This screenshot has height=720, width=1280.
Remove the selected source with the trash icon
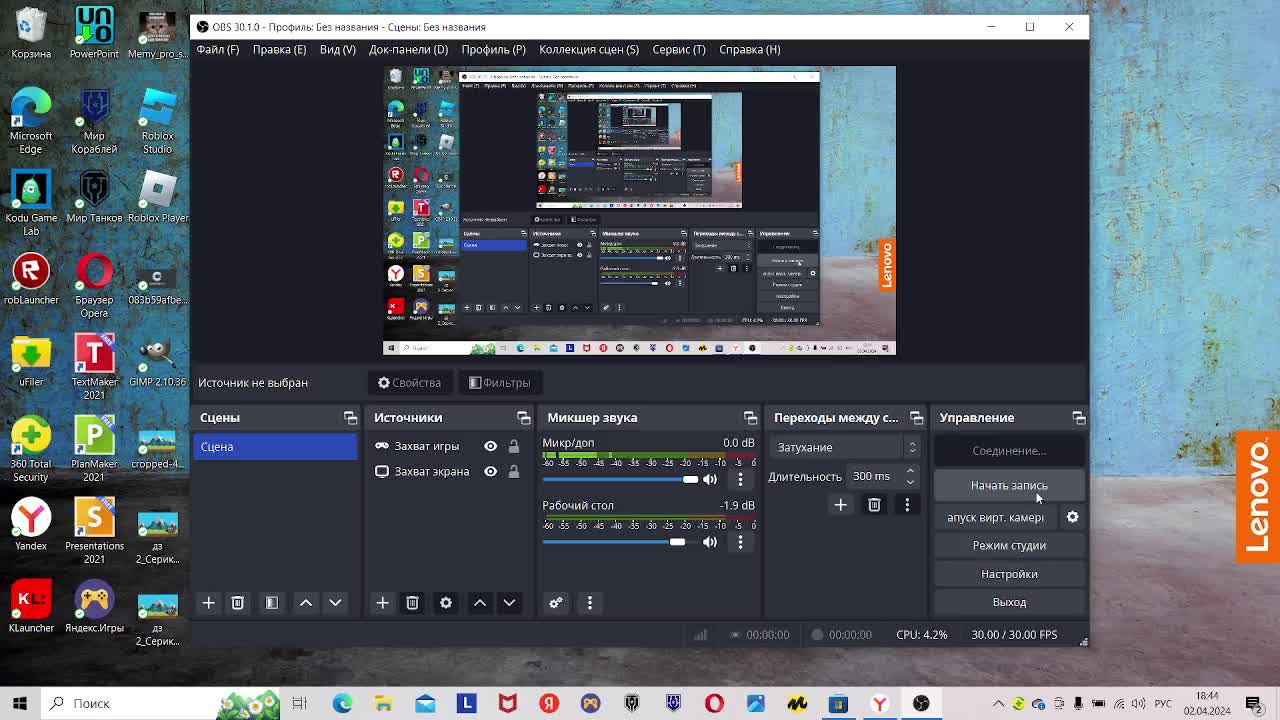tap(412, 603)
